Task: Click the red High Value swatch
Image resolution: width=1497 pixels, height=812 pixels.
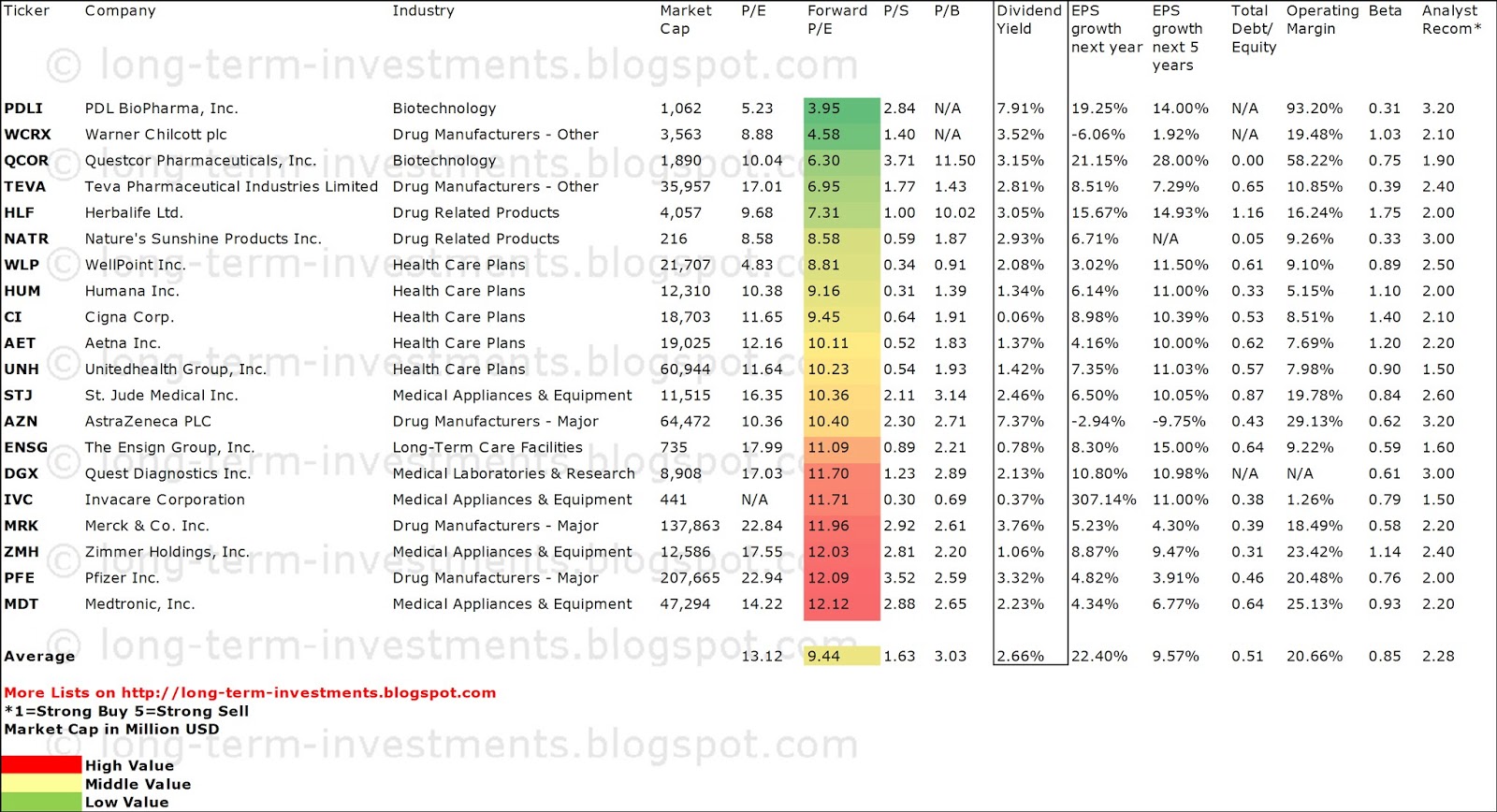Action: click(x=41, y=765)
